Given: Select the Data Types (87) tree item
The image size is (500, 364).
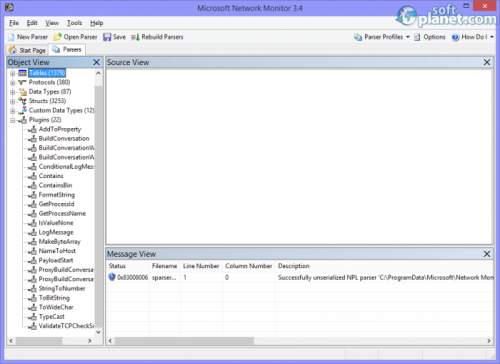Looking at the screenshot, I should (50, 91).
